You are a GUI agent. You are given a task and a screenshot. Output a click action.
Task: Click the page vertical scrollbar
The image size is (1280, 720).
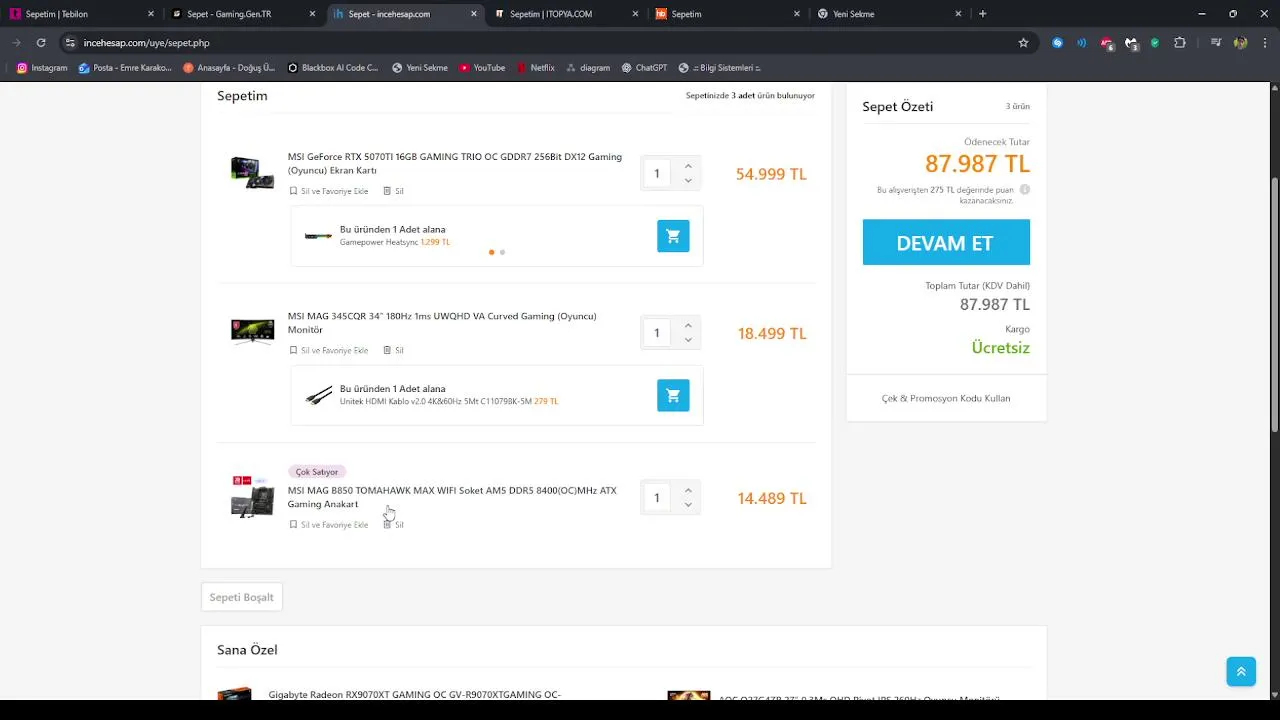[x=1274, y=304]
